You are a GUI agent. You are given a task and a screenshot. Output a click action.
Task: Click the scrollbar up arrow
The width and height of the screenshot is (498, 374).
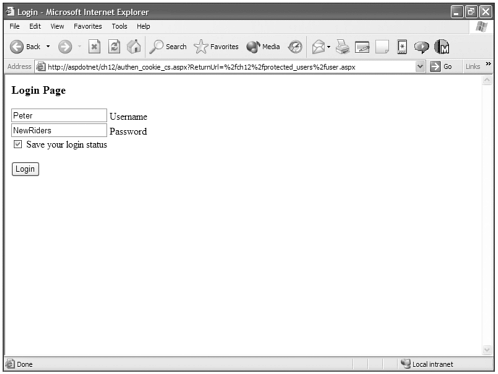coord(487,80)
